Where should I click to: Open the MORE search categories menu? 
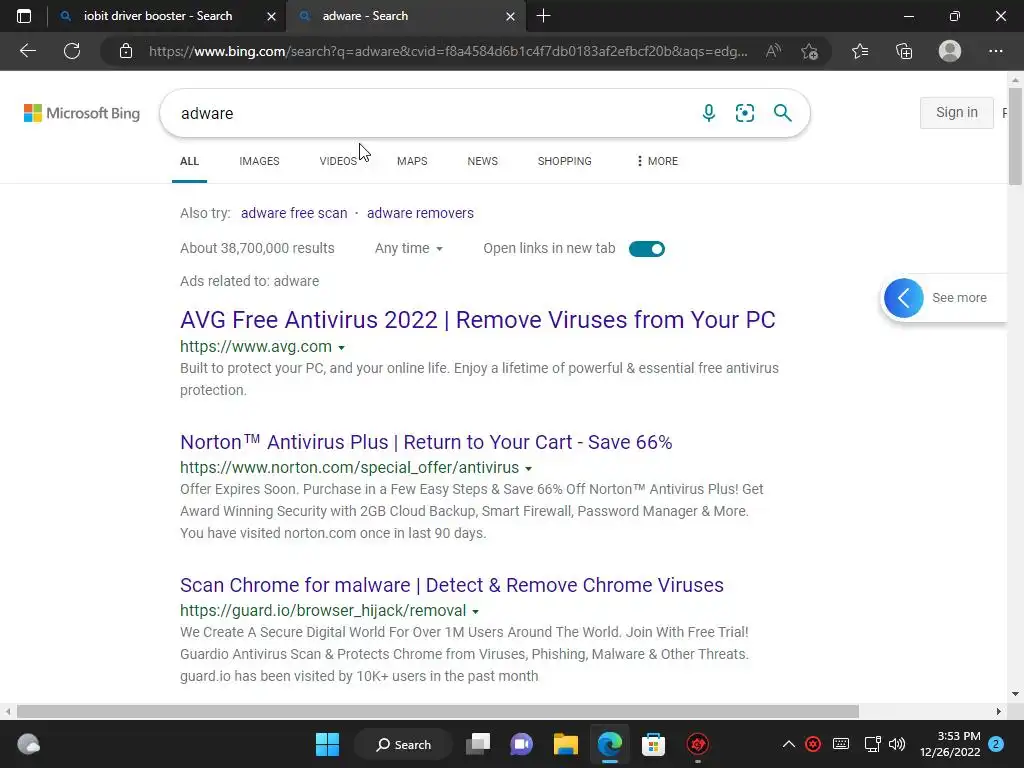[x=657, y=161]
